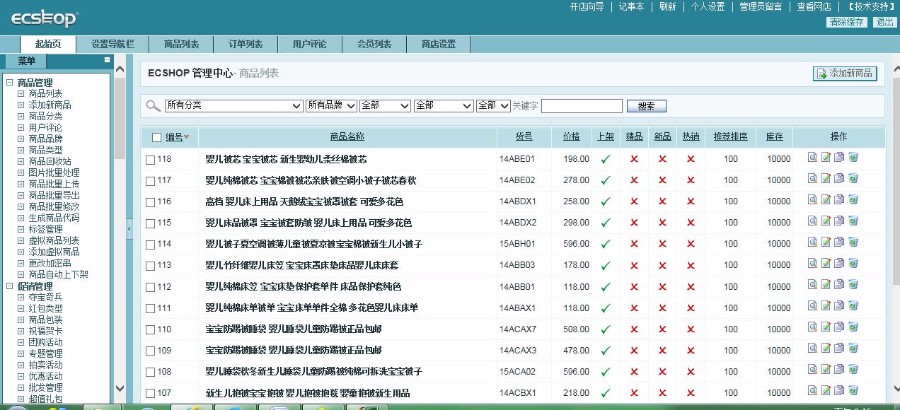Click the sidebar scrollbar up arrow
Image resolution: width=900 pixels, height=410 pixels.
pyautogui.click(x=120, y=69)
